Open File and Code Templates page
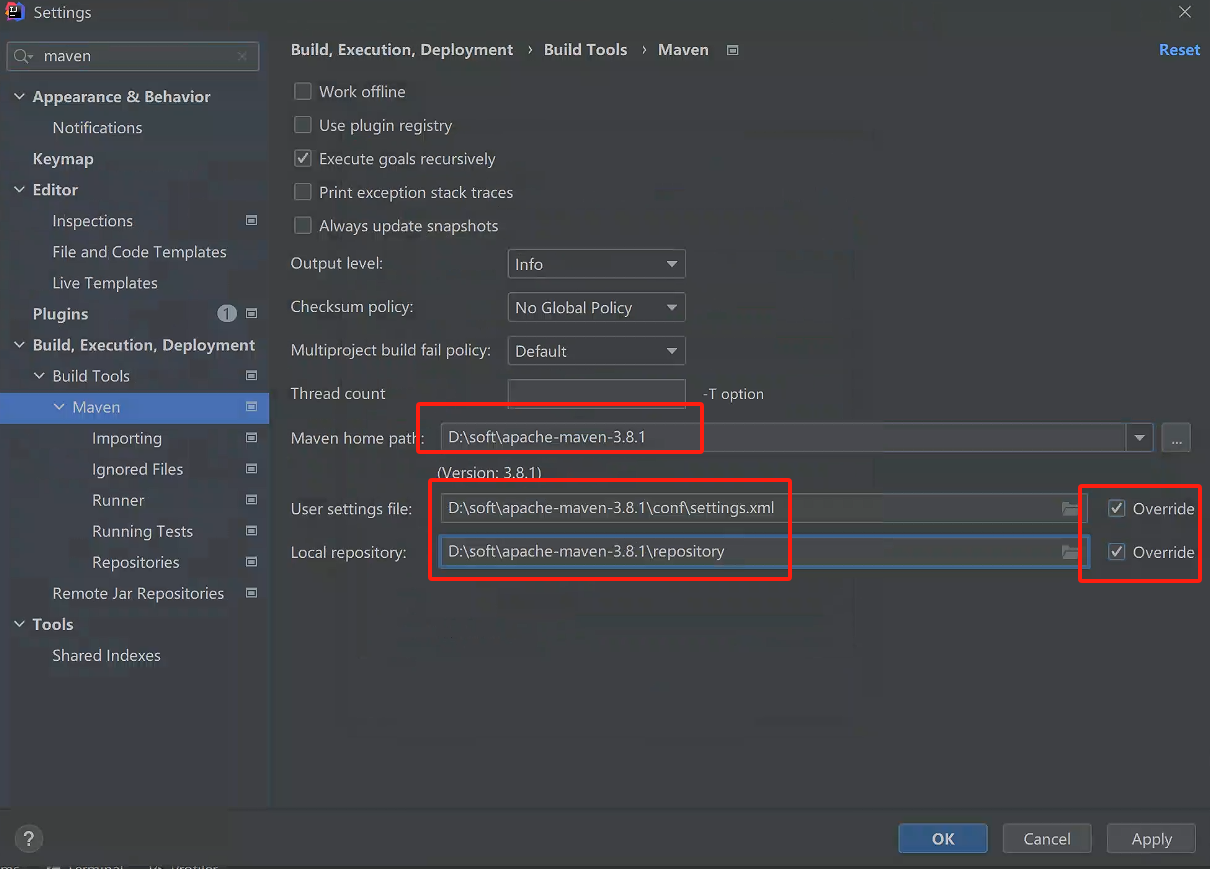 (x=139, y=252)
